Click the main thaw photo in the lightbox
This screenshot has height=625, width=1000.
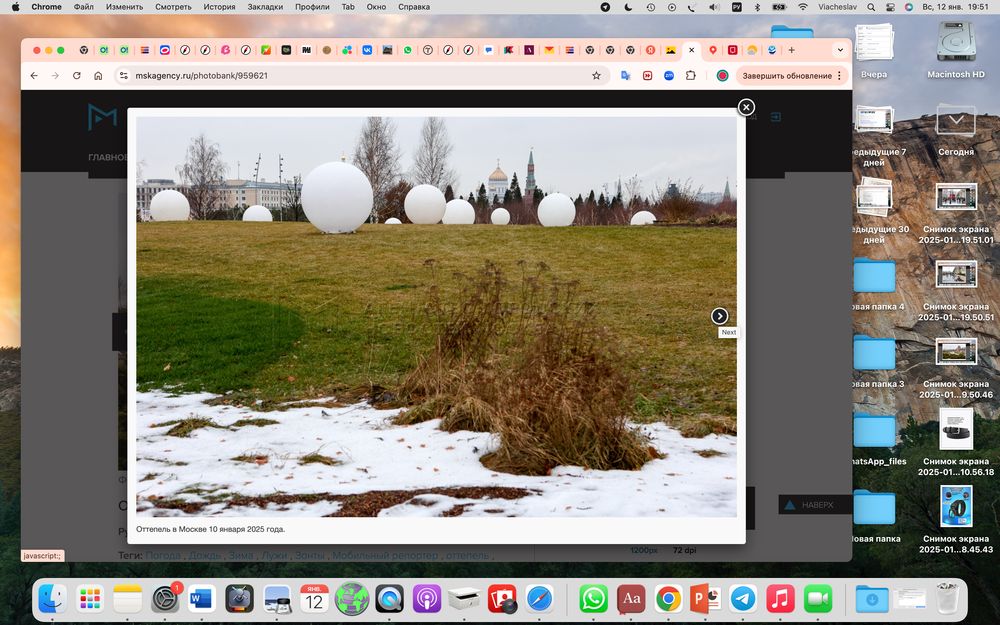[x=436, y=316]
